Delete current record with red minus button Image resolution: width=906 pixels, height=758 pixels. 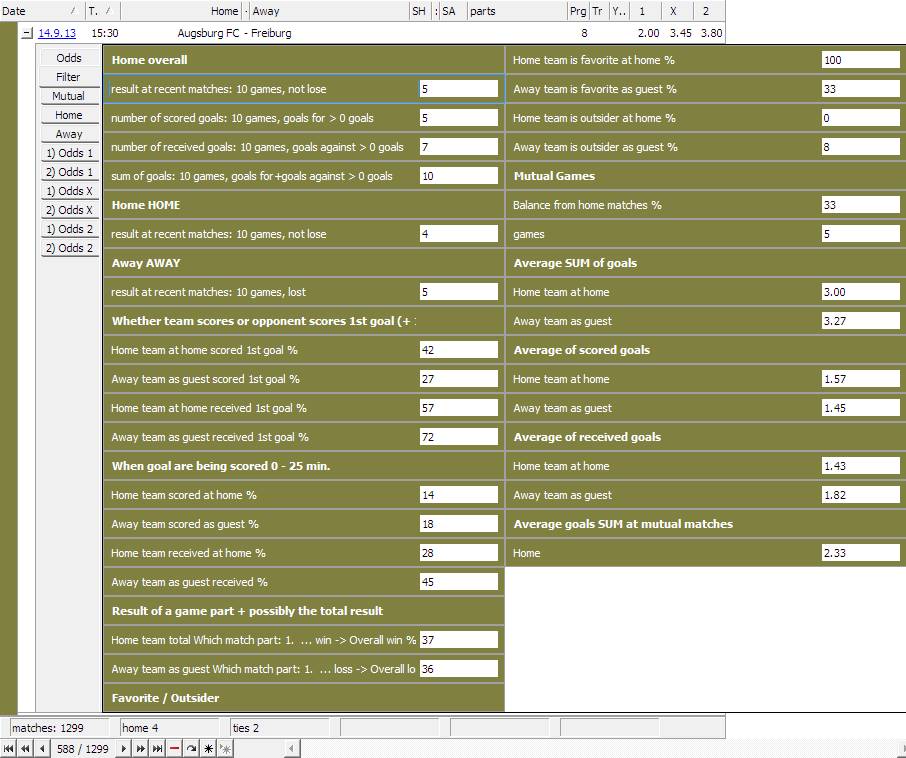[x=174, y=749]
